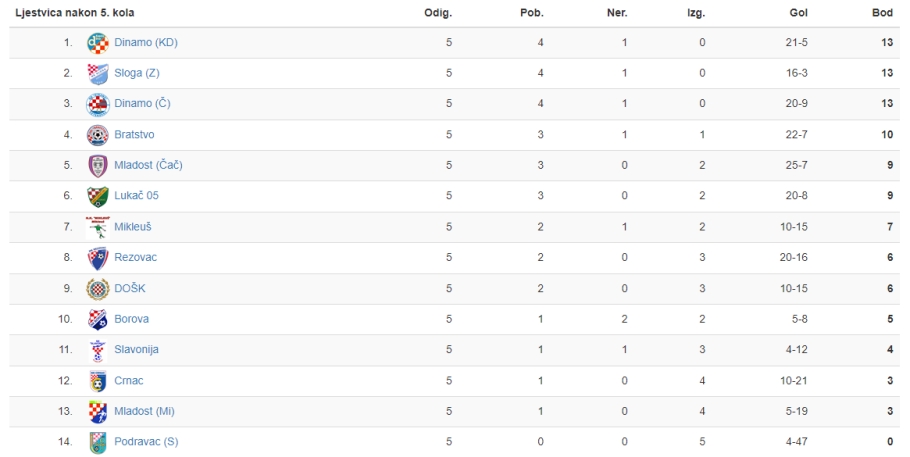Open the Lukač 05 team link
The height and width of the screenshot is (457, 910).
(x=136, y=196)
